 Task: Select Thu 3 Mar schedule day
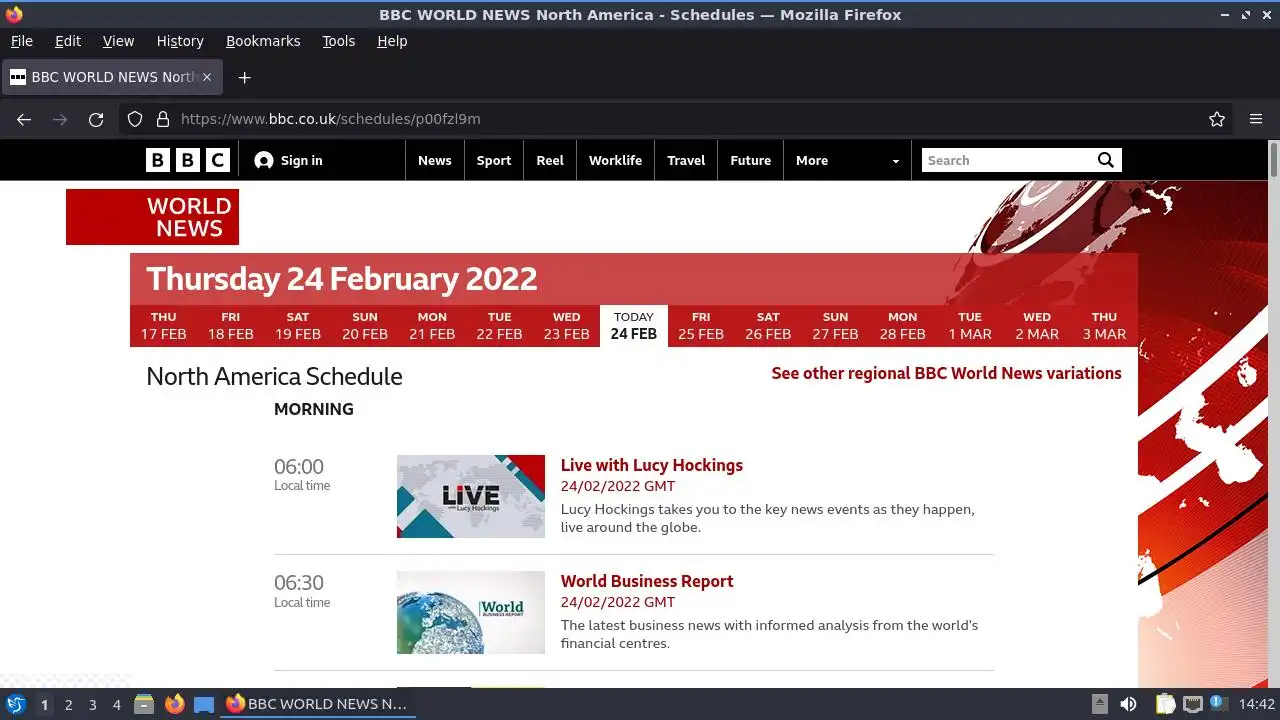tap(1104, 326)
